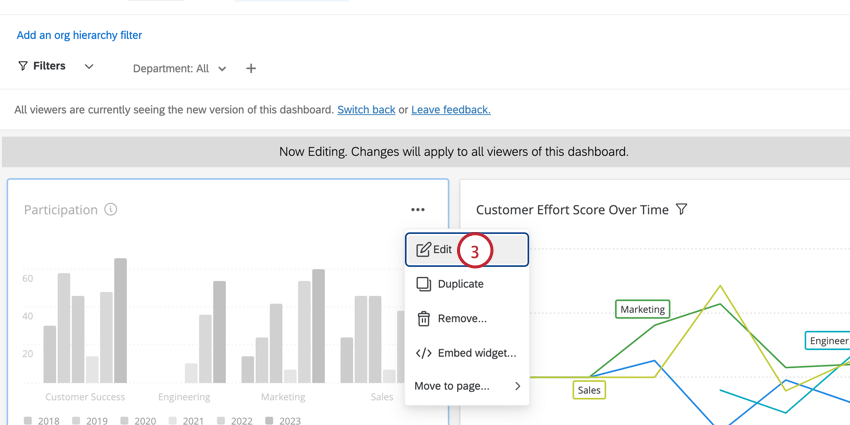Click the Marketing label on line chart
The image size is (850, 425).
(642, 310)
